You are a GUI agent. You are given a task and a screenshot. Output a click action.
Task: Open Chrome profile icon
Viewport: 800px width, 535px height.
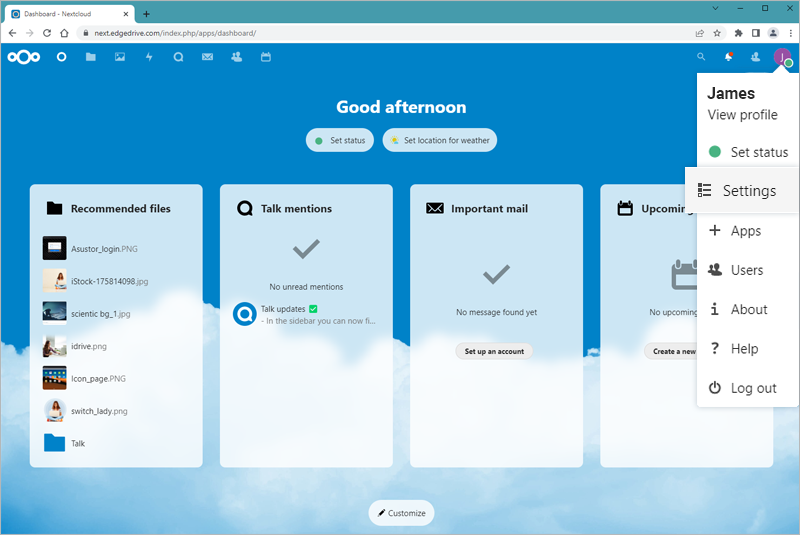[773, 33]
